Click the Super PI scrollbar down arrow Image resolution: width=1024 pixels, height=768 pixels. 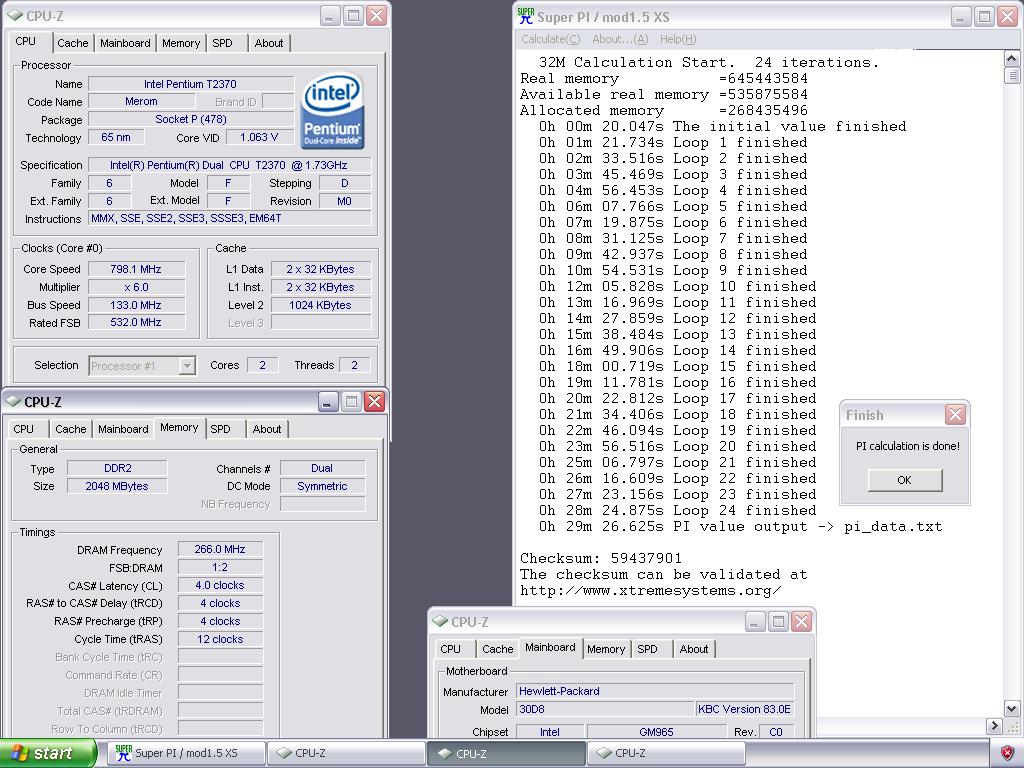tap(1012, 708)
